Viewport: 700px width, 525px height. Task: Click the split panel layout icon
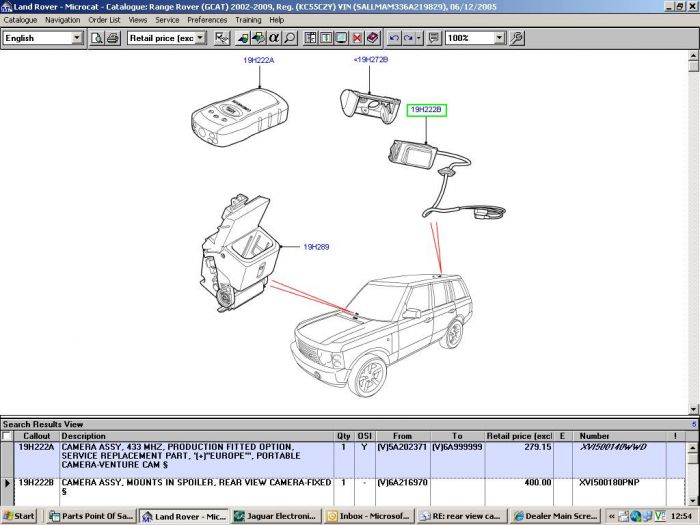tap(310, 38)
